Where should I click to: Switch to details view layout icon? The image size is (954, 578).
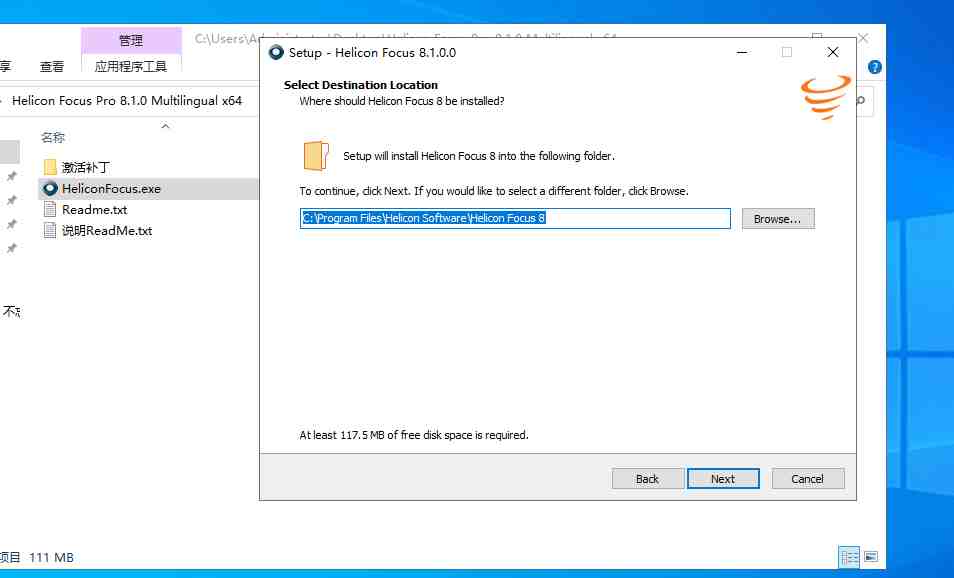click(849, 557)
